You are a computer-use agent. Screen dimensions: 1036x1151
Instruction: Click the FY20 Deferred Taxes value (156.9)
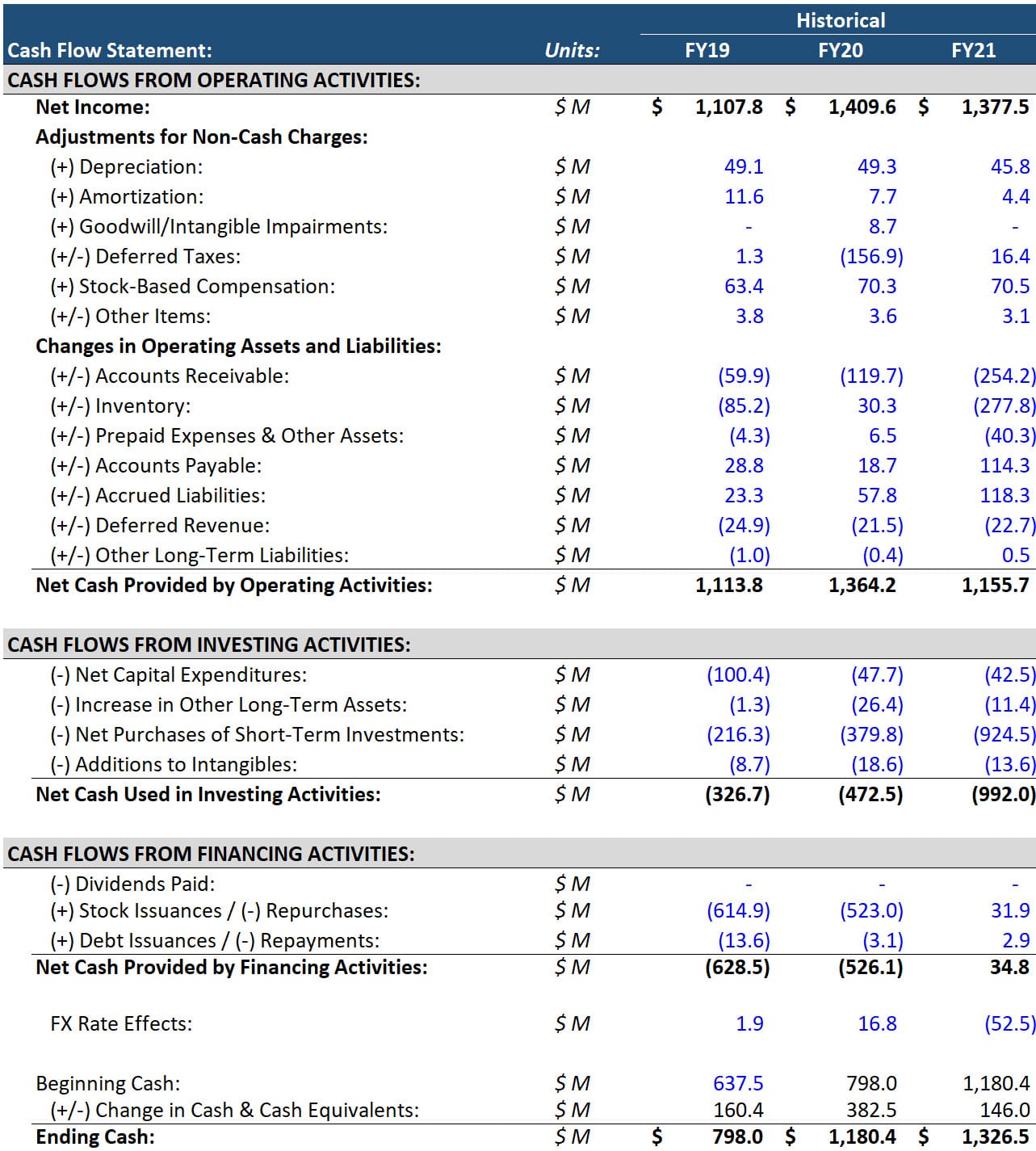click(873, 256)
